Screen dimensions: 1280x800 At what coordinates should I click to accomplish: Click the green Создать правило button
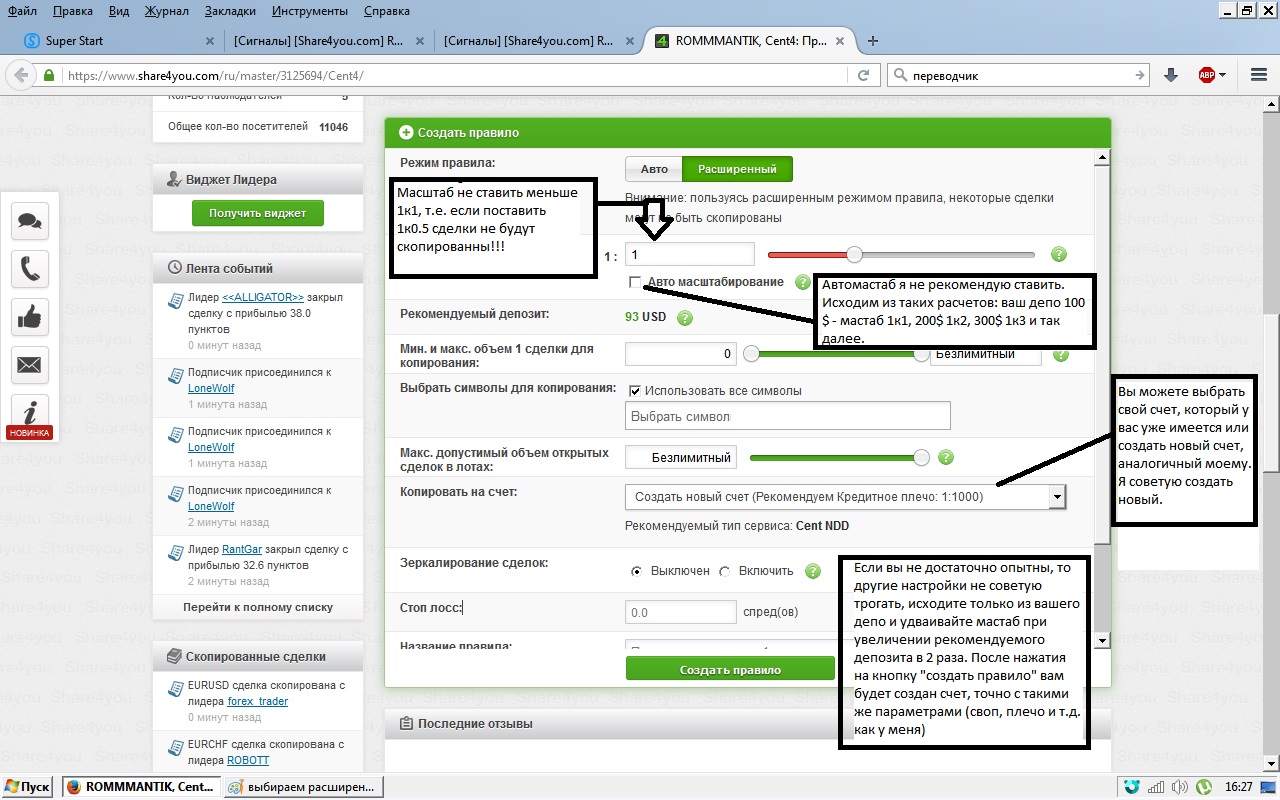[x=730, y=669]
